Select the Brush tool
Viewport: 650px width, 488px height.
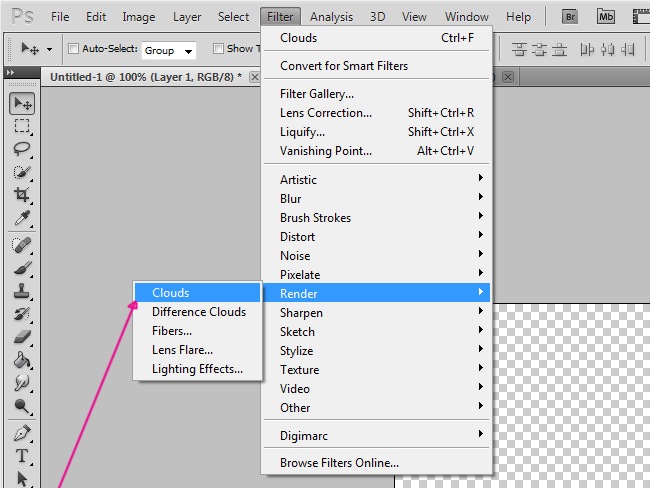tap(22, 268)
